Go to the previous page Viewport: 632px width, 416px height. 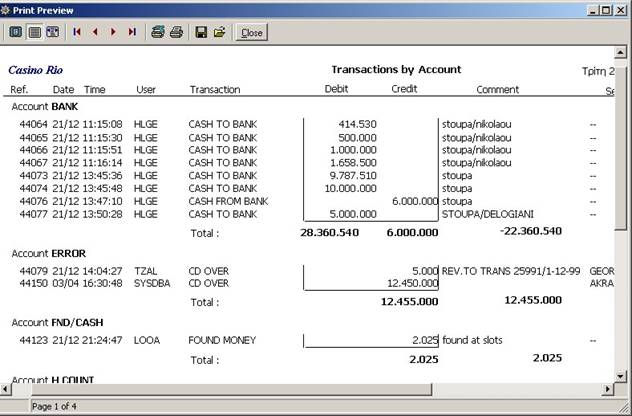coord(95,32)
